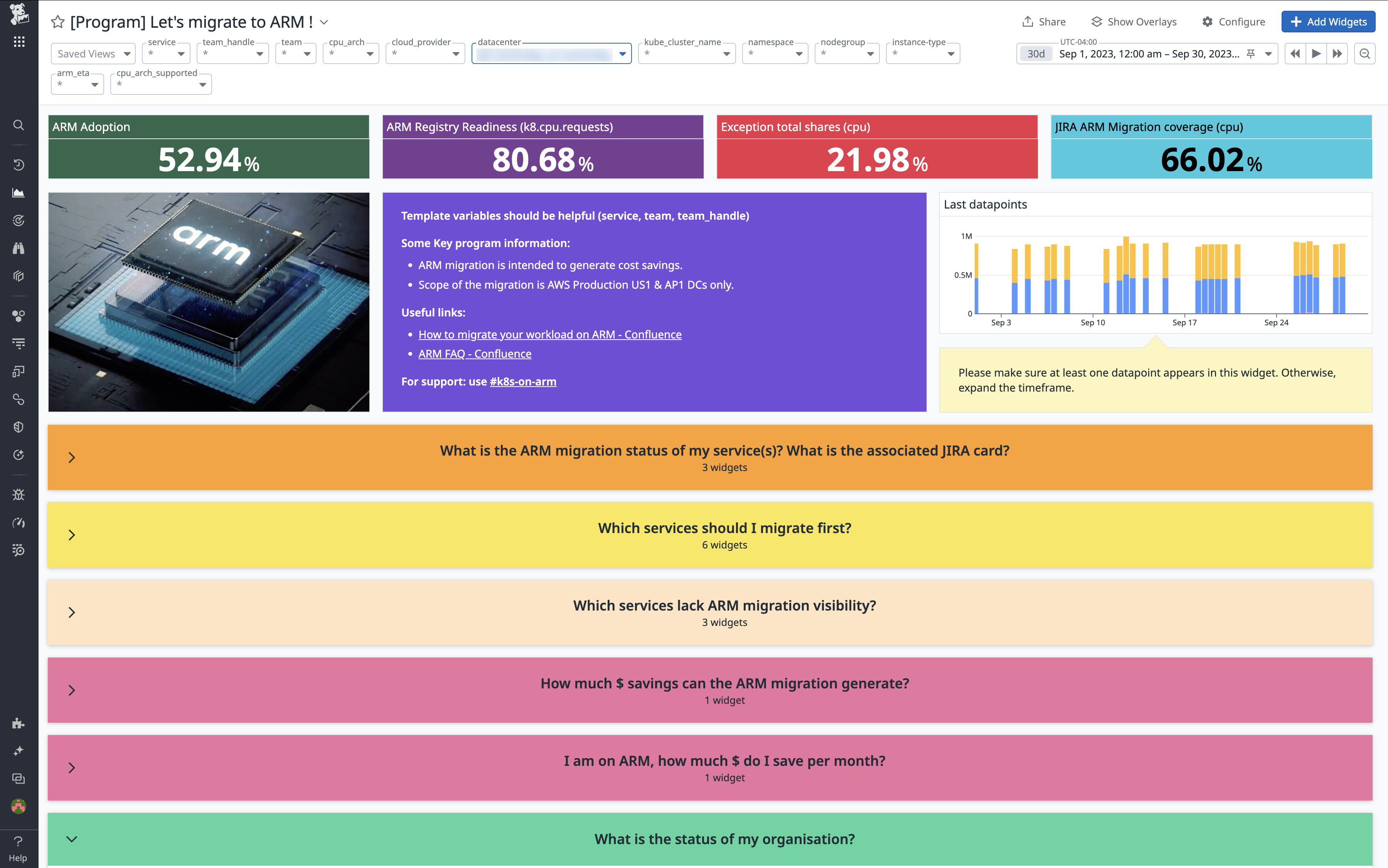Open the Security shield icon
The width and height of the screenshot is (1388, 868).
[19, 427]
